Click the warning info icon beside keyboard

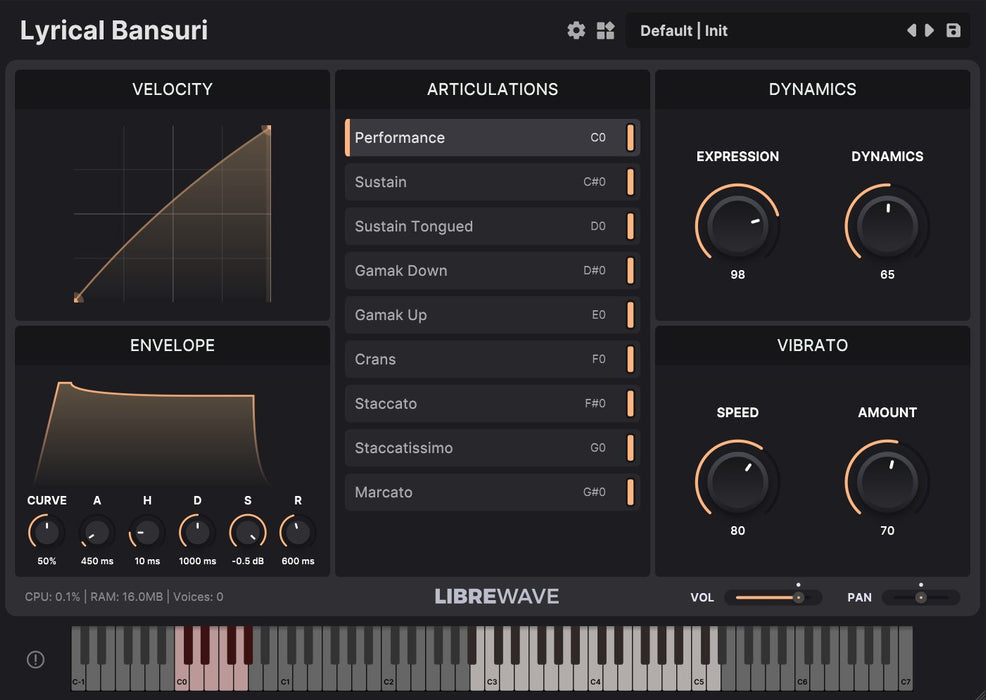(x=35, y=659)
